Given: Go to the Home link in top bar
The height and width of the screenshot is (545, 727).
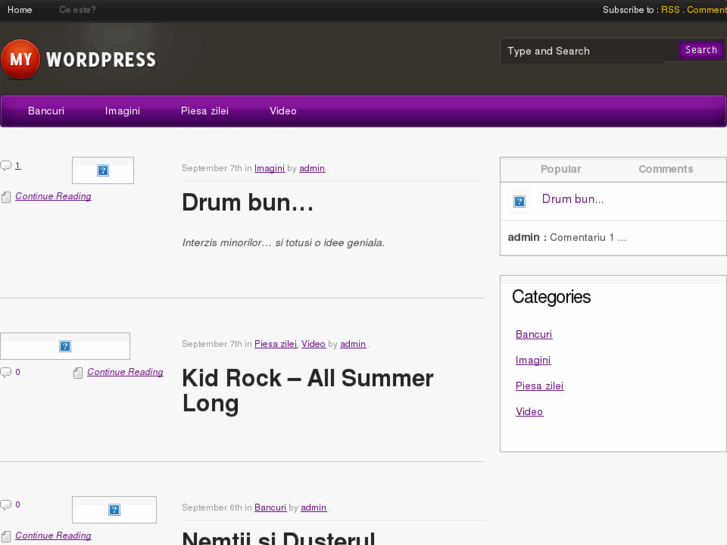Looking at the screenshot, I should [x=20, y=10].
